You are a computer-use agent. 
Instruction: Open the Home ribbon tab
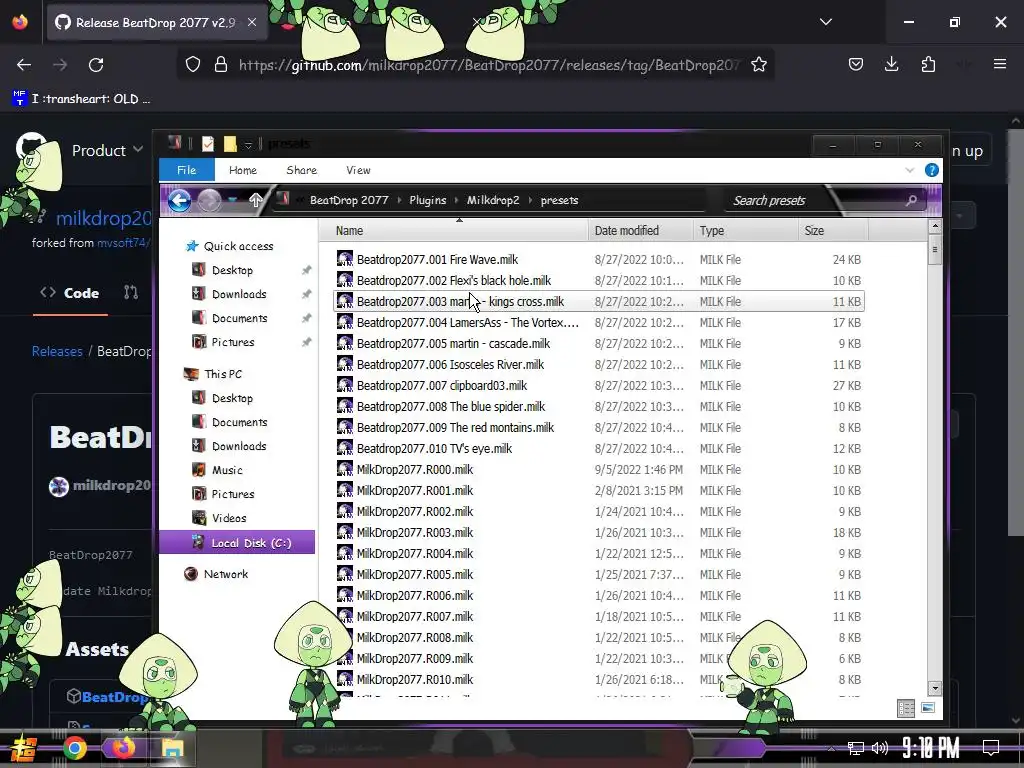[243, 170]
